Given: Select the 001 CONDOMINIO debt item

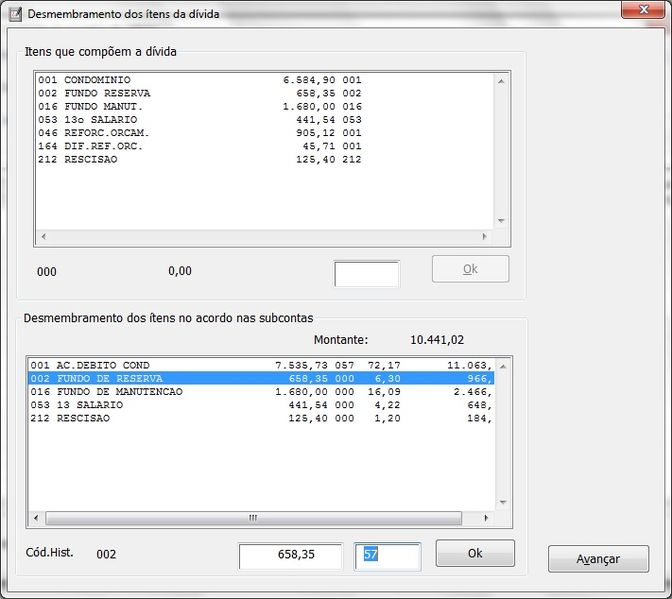Looking at the screenshot, I should [200, 80].
